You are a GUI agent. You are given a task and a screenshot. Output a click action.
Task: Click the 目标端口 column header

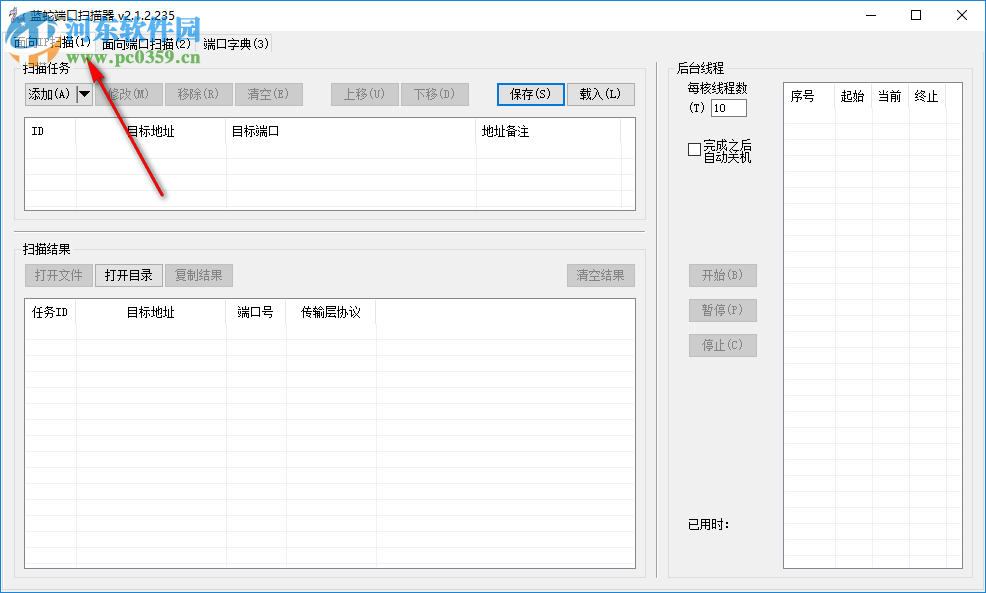coord(351,131)
